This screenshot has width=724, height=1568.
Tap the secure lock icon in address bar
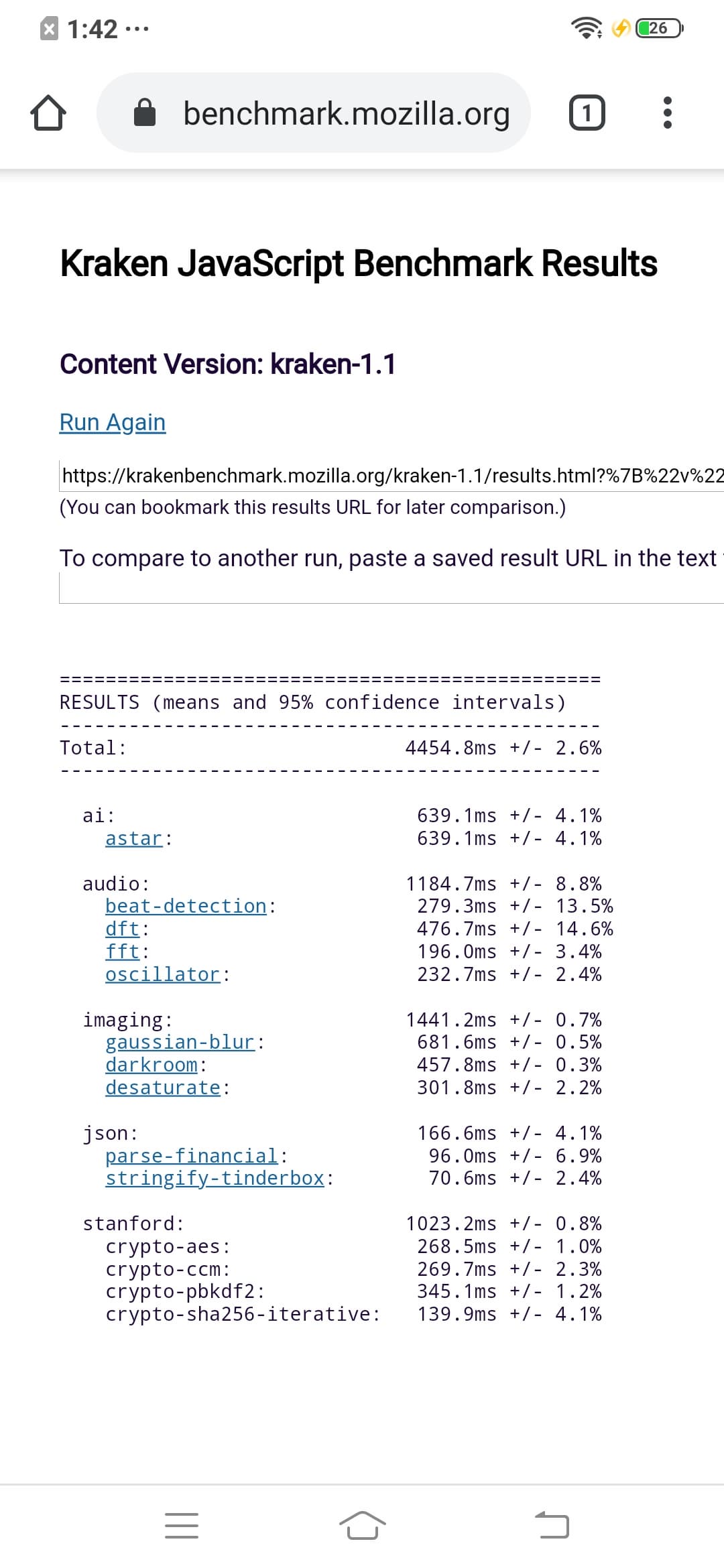(145, 113)
